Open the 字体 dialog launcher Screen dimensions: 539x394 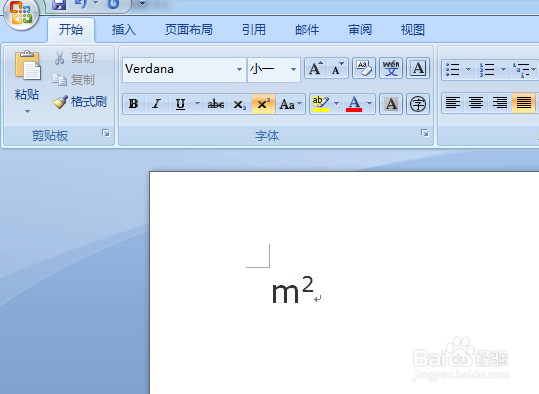pos(425,133)
